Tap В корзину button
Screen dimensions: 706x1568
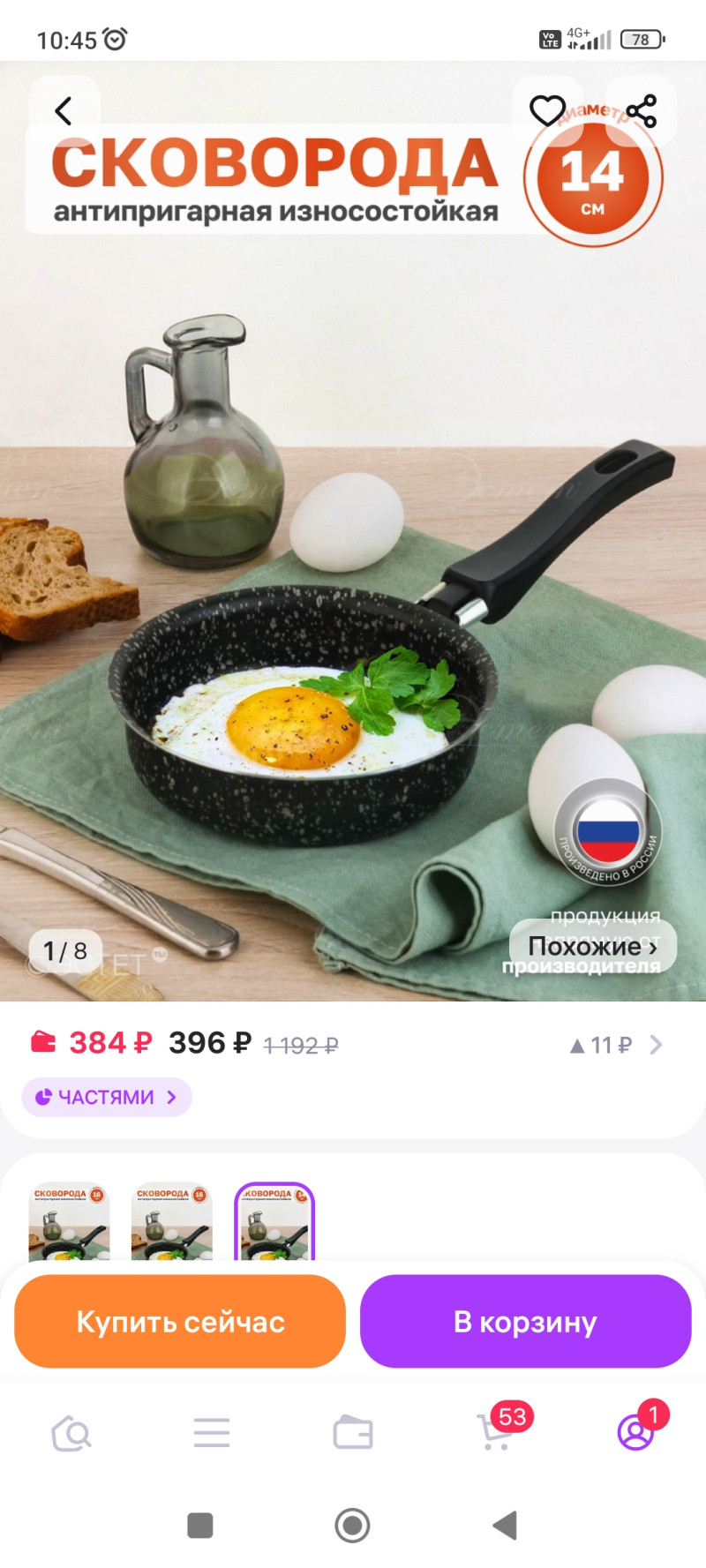click(x=525, y=1322)
